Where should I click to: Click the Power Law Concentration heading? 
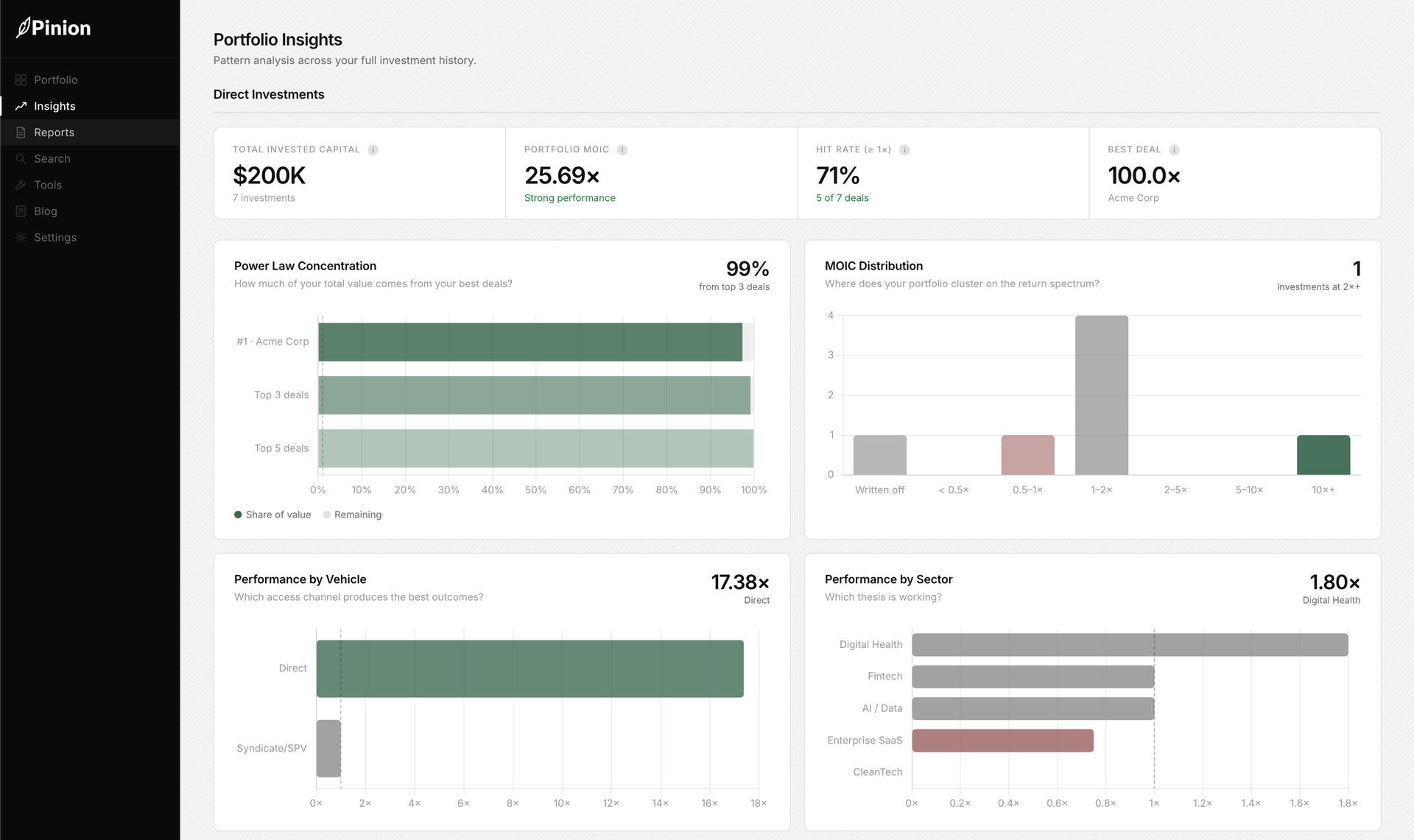click(x=305, y=266)
